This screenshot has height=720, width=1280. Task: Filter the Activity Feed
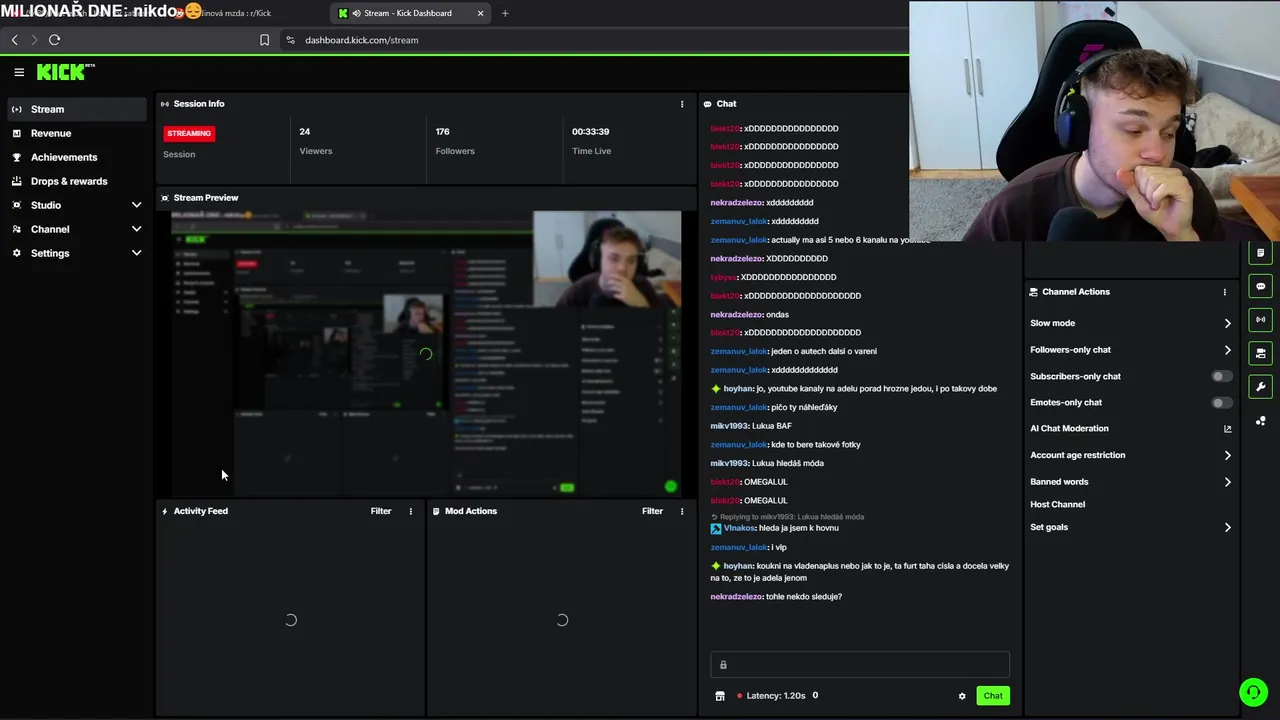[x=381, y=511]
